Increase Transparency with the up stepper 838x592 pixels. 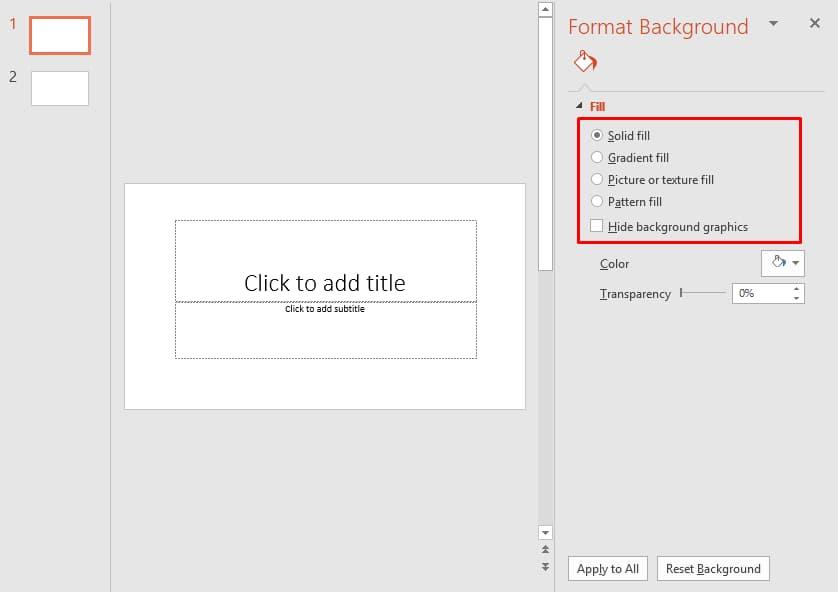[795, 288]
